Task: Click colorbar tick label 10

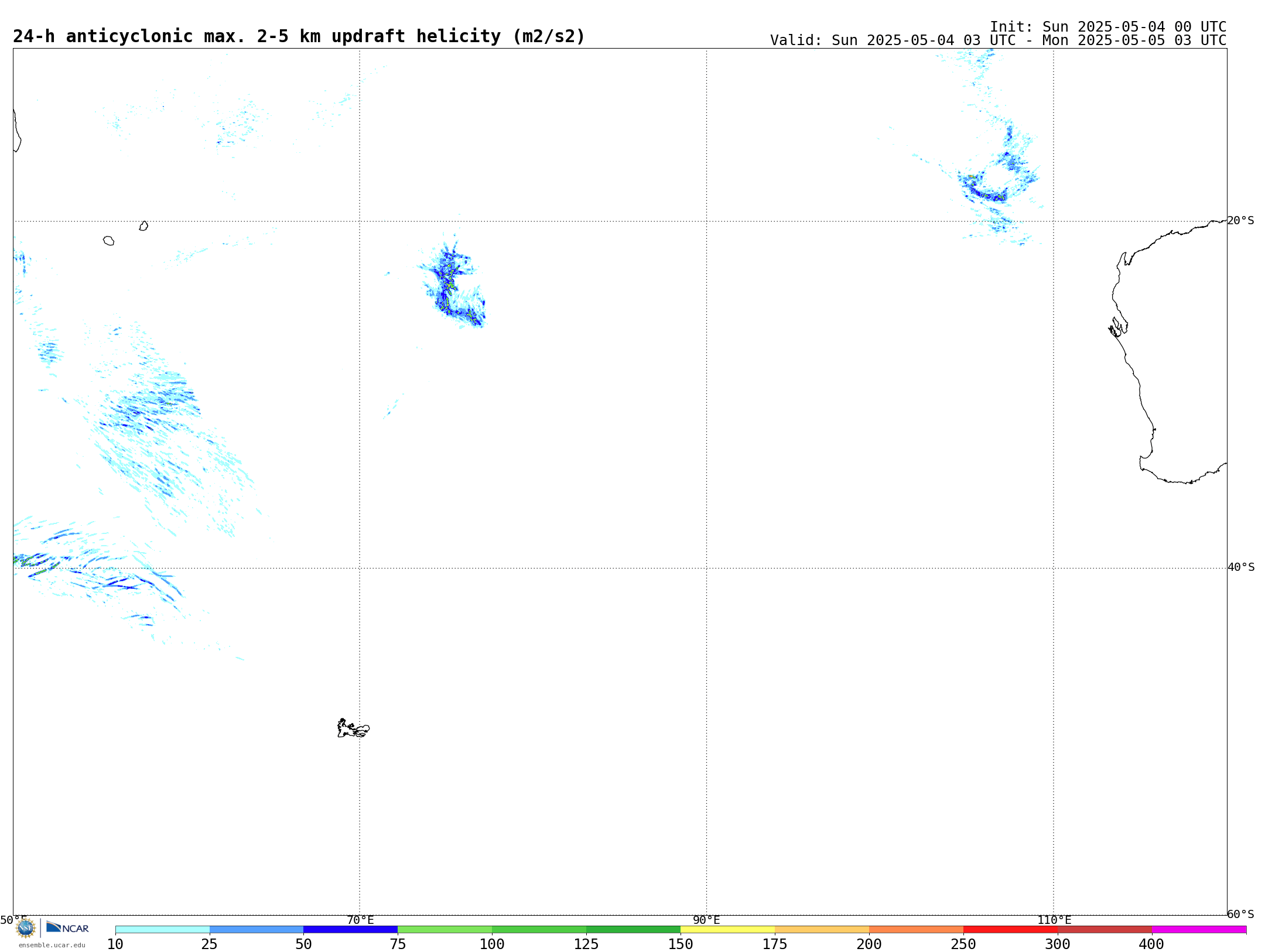Action: 115,944
